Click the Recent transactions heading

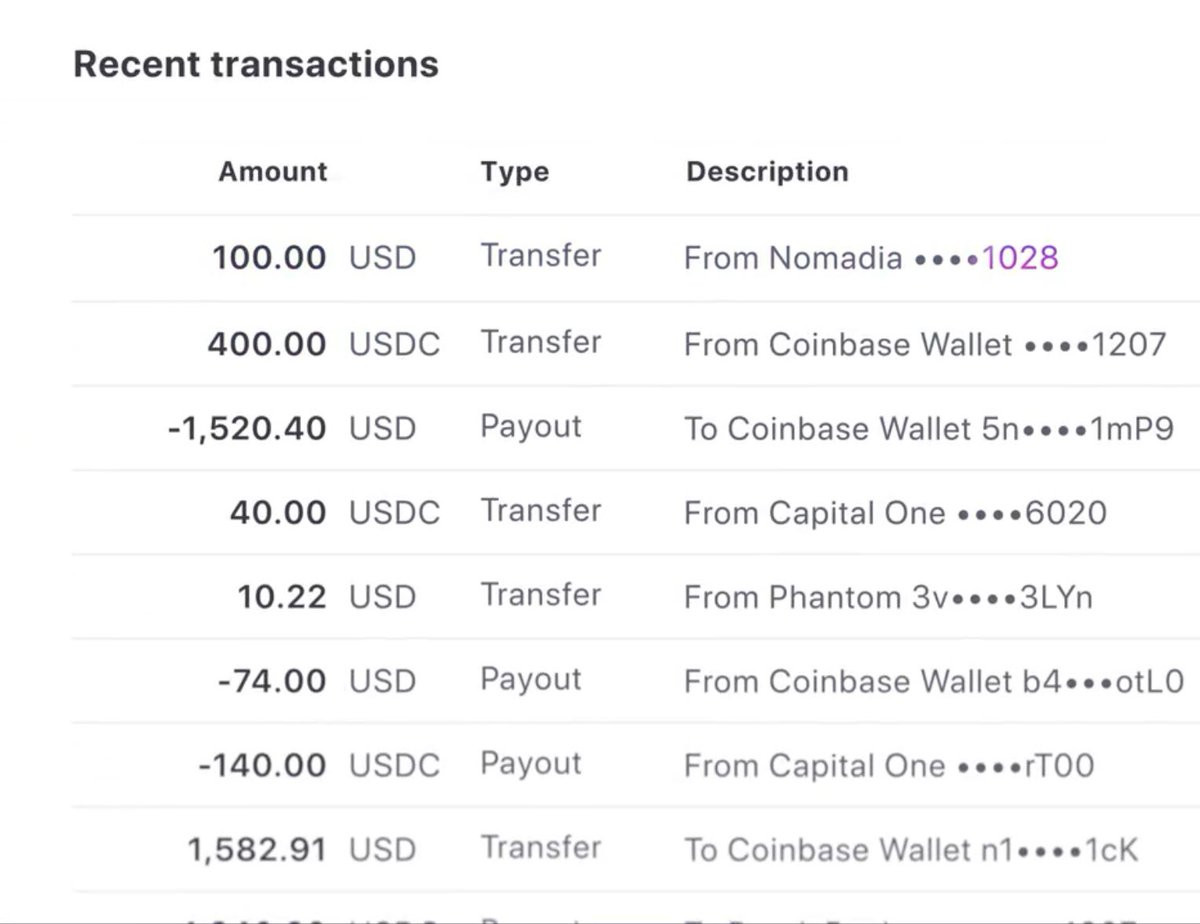[256, 64]
